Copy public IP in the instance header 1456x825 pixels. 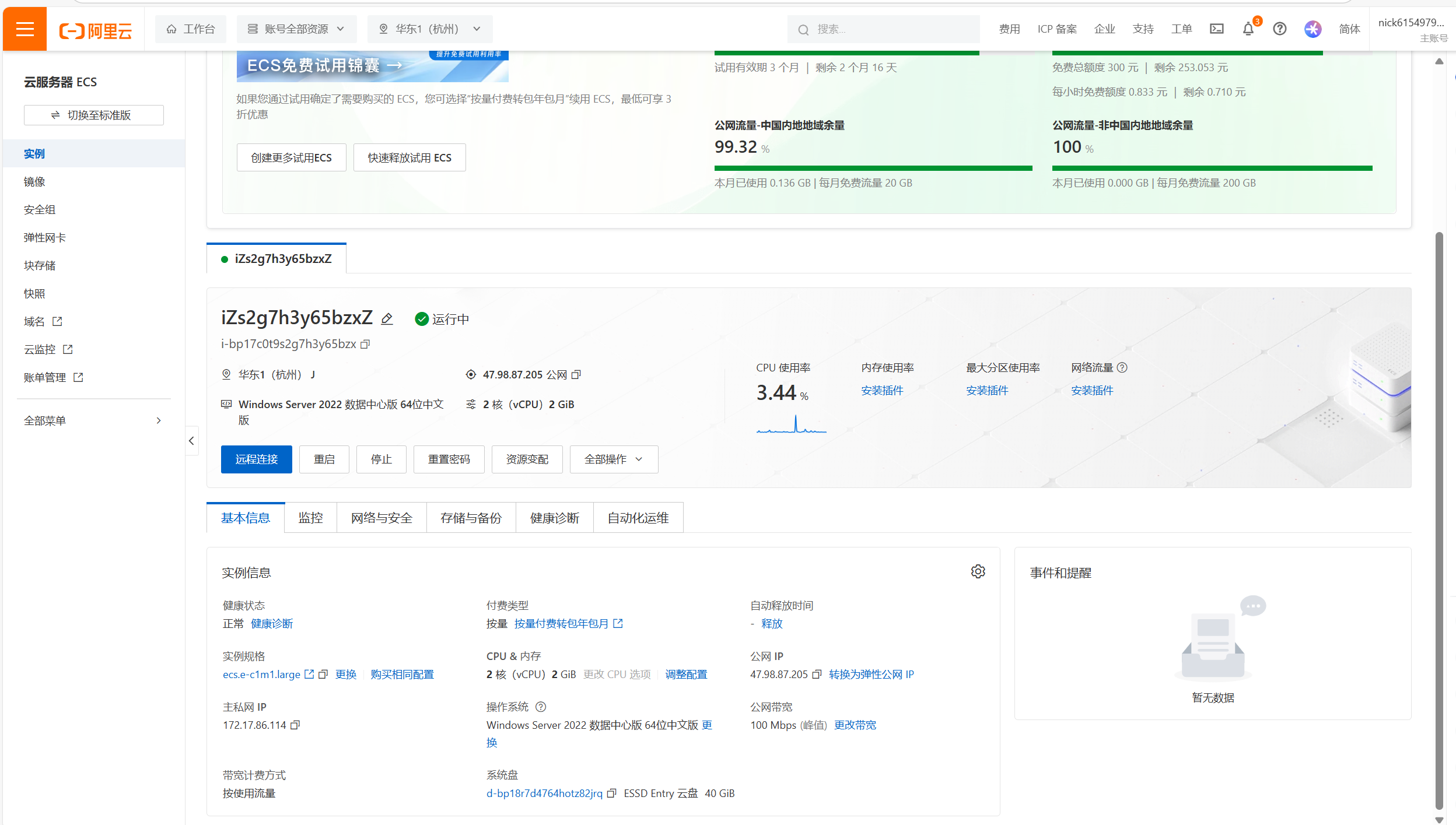576,374
